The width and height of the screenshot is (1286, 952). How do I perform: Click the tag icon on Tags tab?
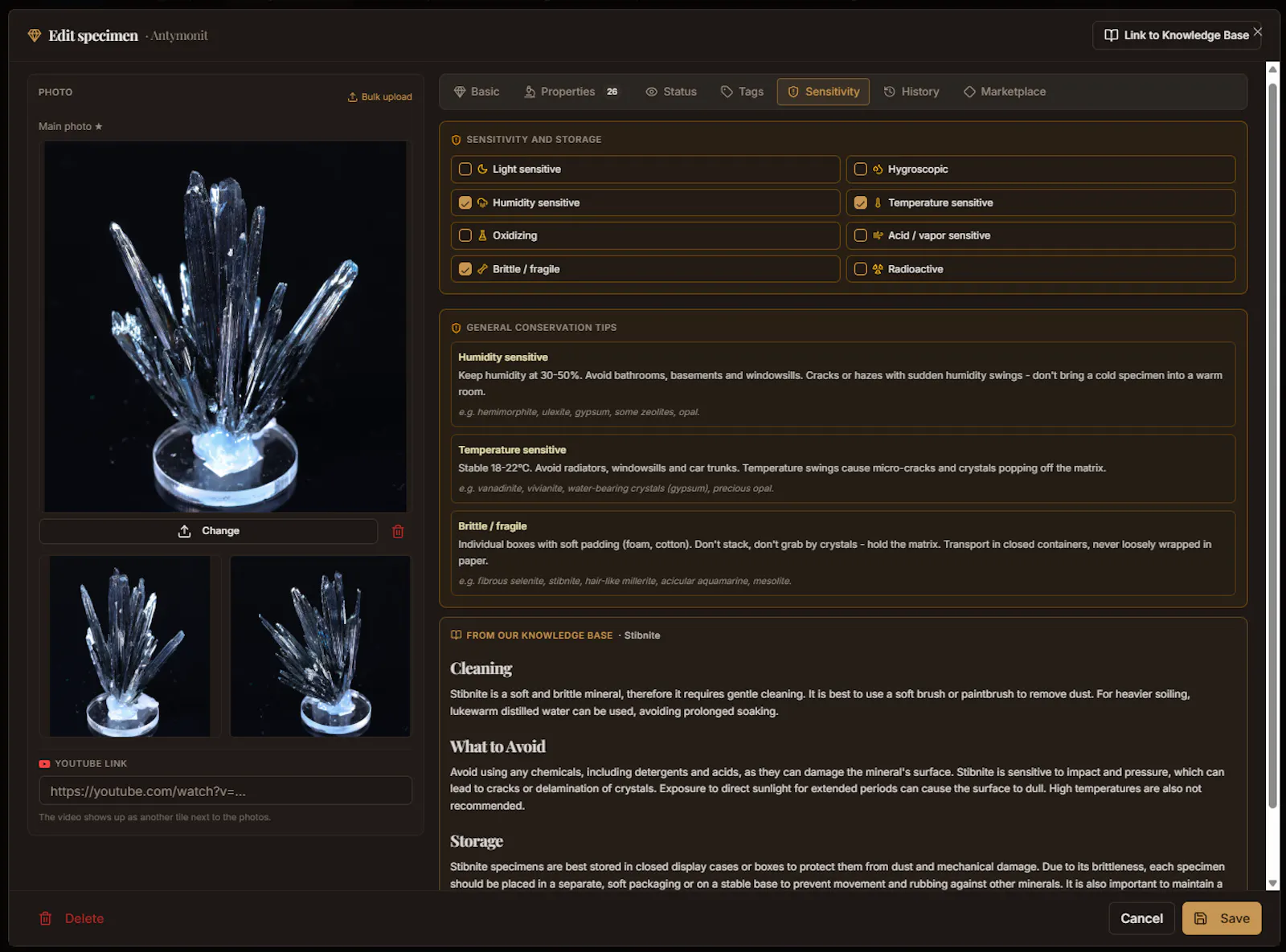727,92
